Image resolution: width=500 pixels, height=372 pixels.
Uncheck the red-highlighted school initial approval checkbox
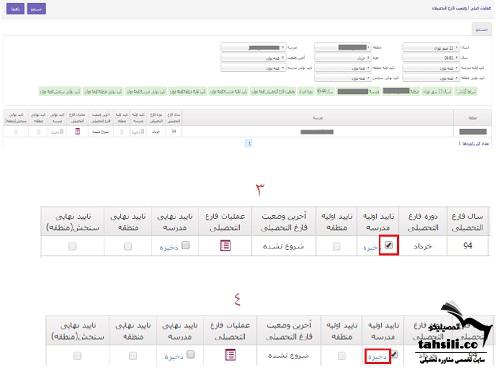389,245
